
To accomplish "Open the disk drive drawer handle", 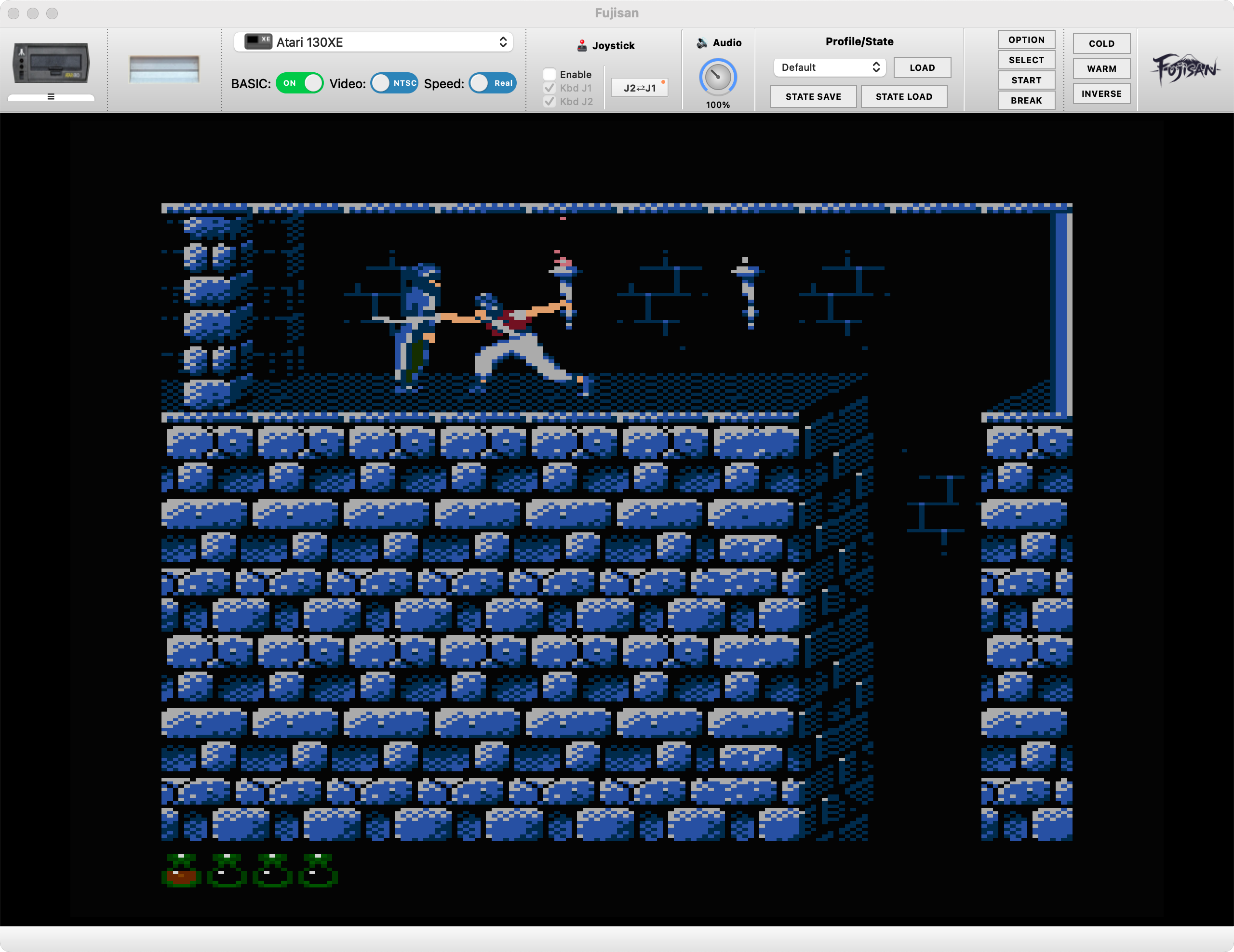I will click(x=51, y=97).
